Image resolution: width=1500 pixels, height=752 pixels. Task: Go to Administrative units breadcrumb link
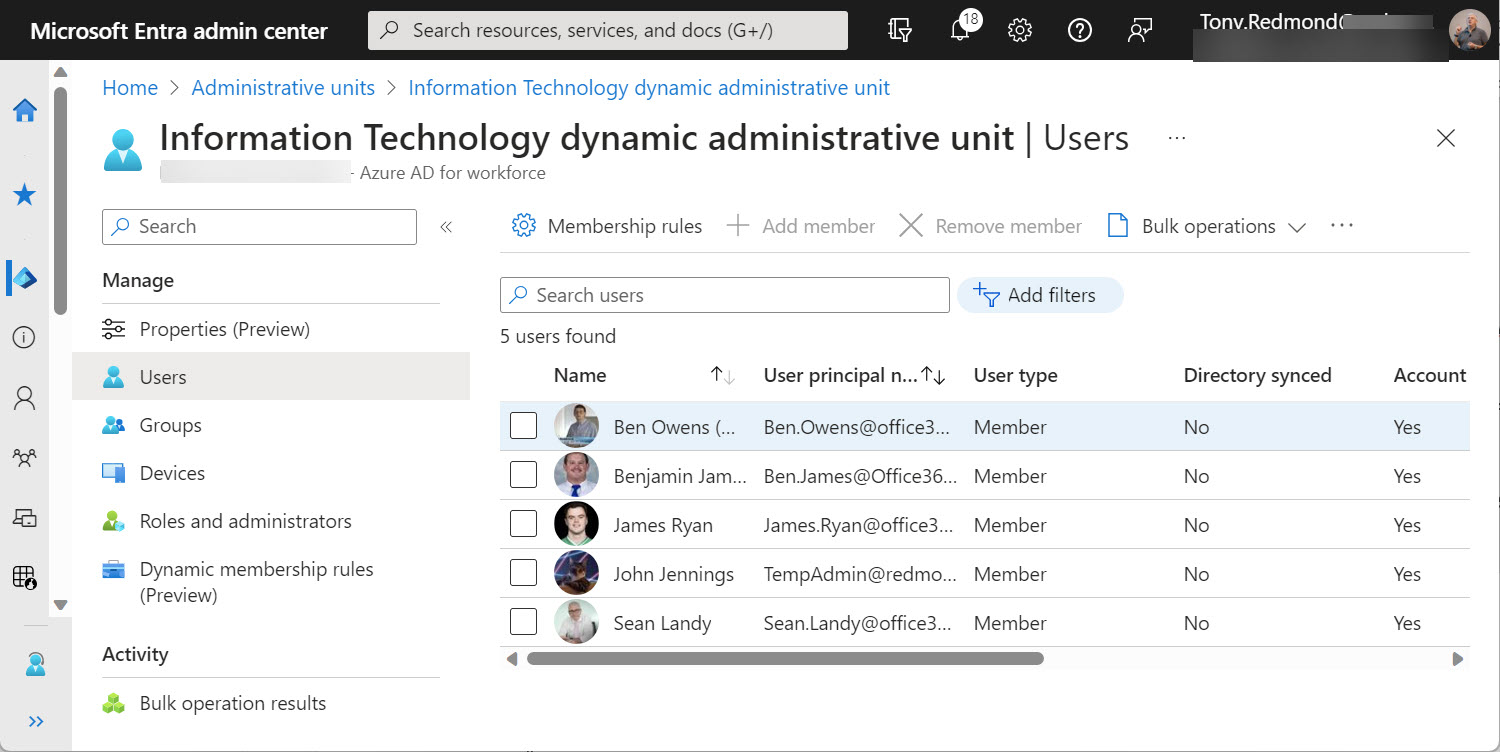click(x=283, y=88)
